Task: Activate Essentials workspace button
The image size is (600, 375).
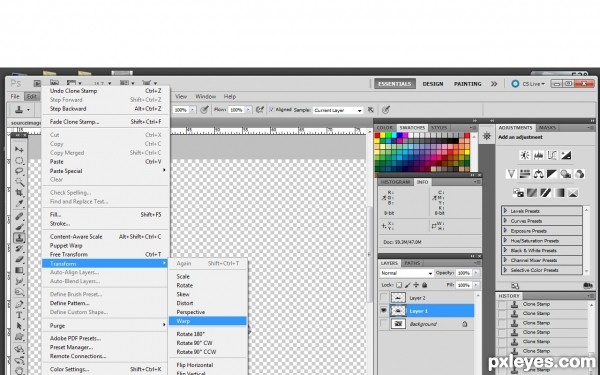Action: click(x=395, y=84)
